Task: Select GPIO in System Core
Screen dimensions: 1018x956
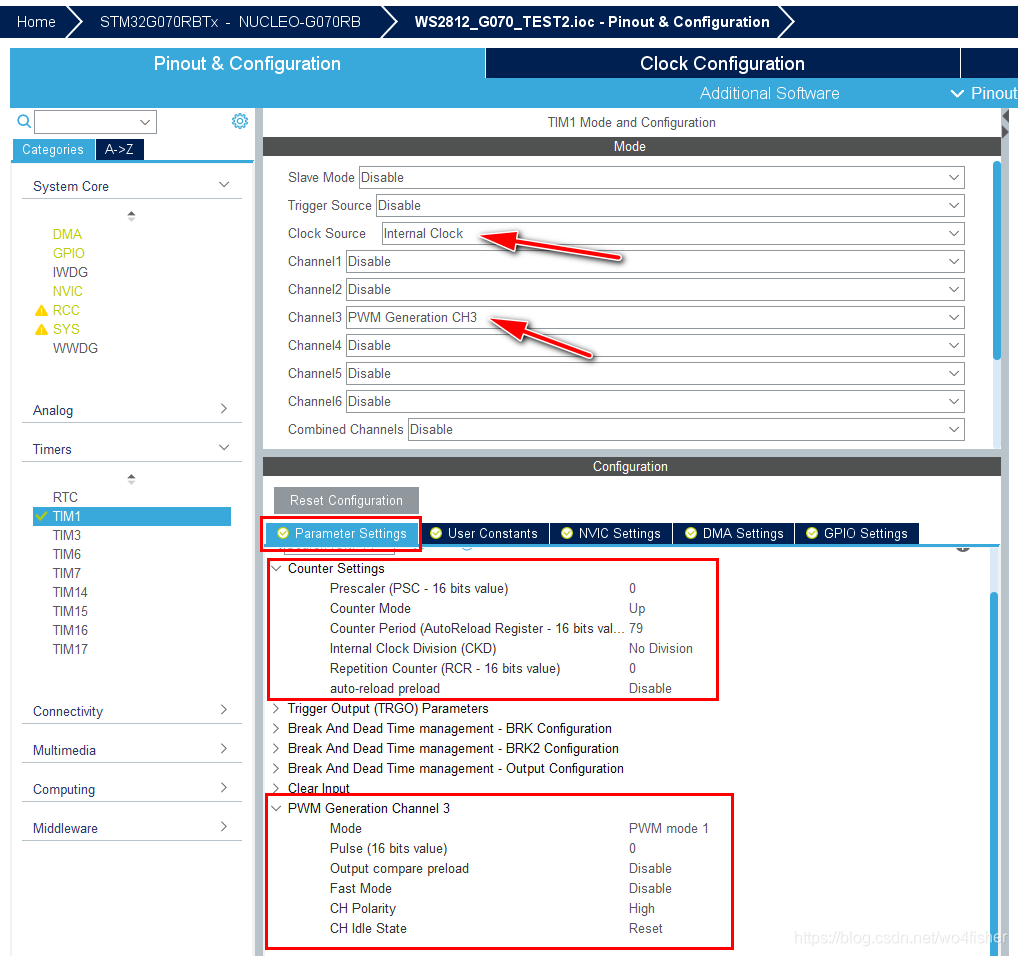Action: coord(69,253)
